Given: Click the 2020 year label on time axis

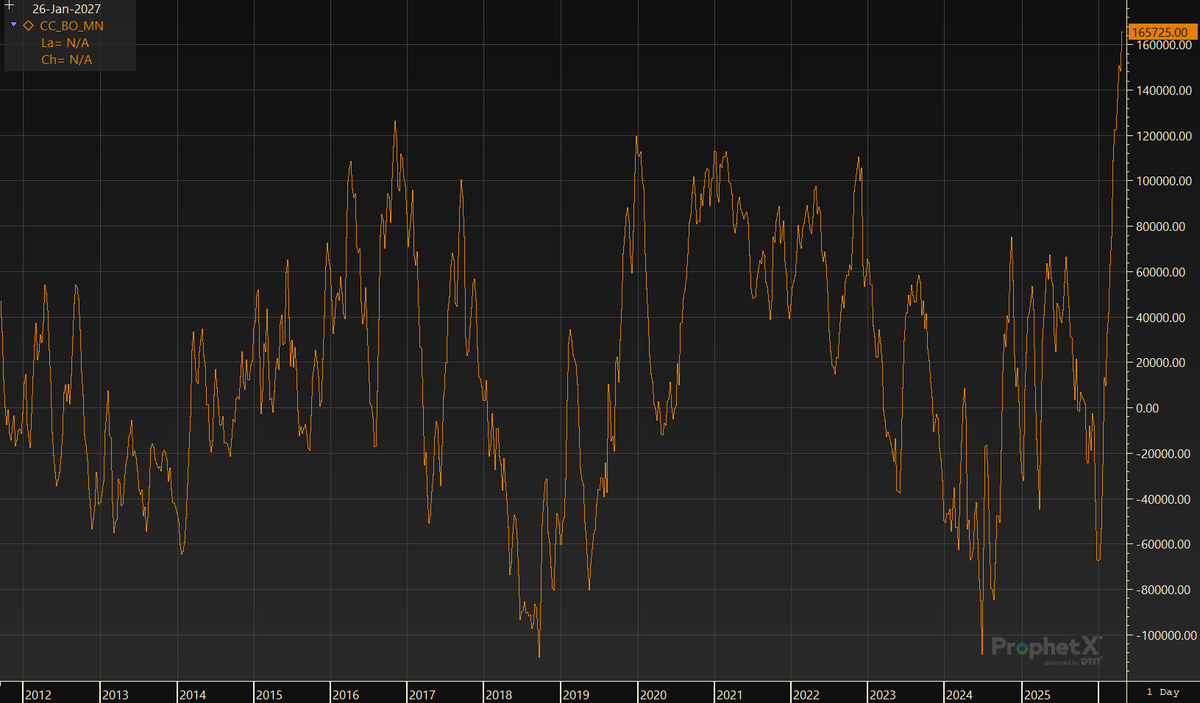Looking at the screenshot, I should click(653, 694).
